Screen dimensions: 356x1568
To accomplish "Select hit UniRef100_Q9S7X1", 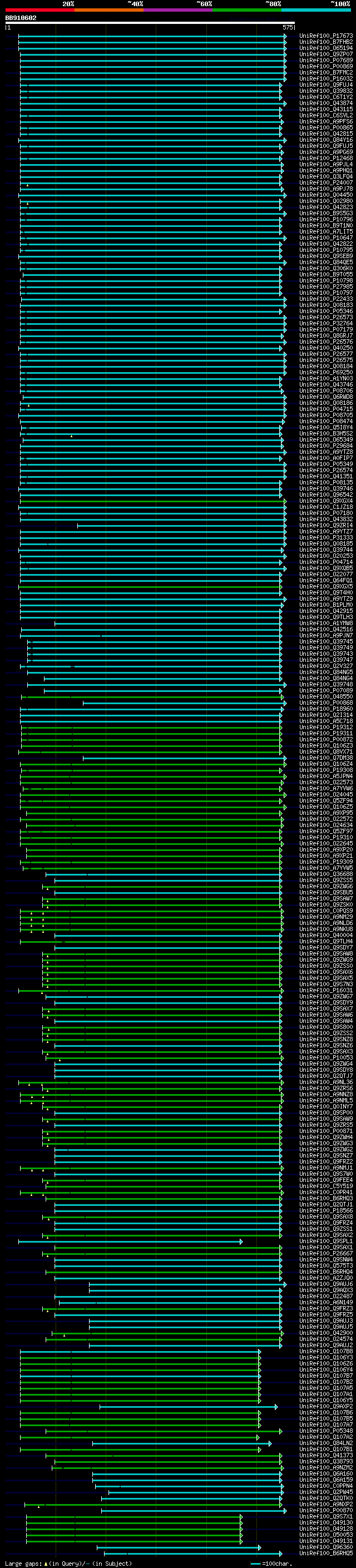I will coord(326,1516).
